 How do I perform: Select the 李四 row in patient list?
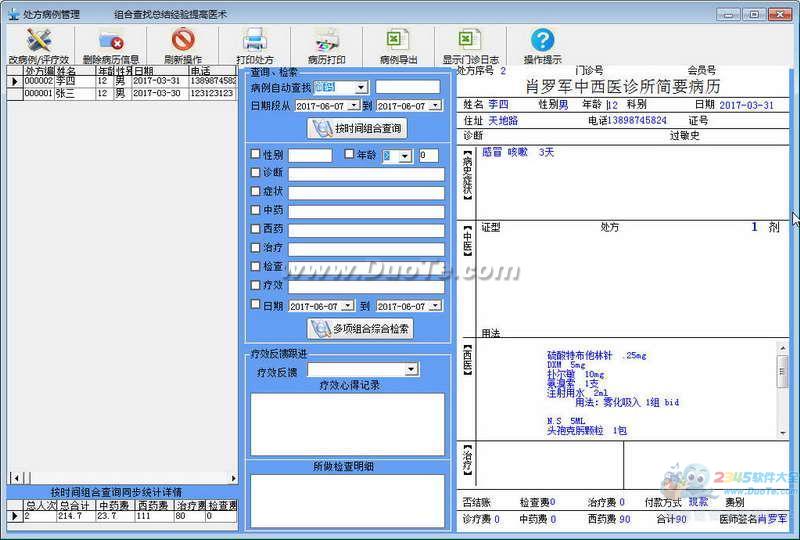click(x=122, y=81)
